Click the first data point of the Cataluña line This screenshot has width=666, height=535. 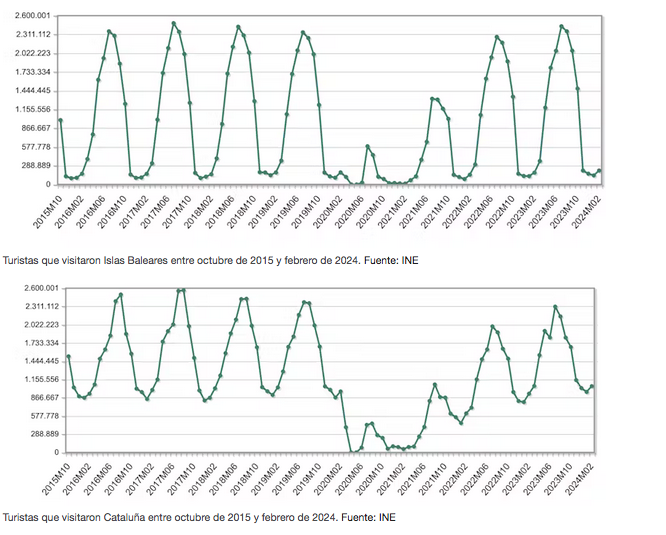[x=68, y=356]
